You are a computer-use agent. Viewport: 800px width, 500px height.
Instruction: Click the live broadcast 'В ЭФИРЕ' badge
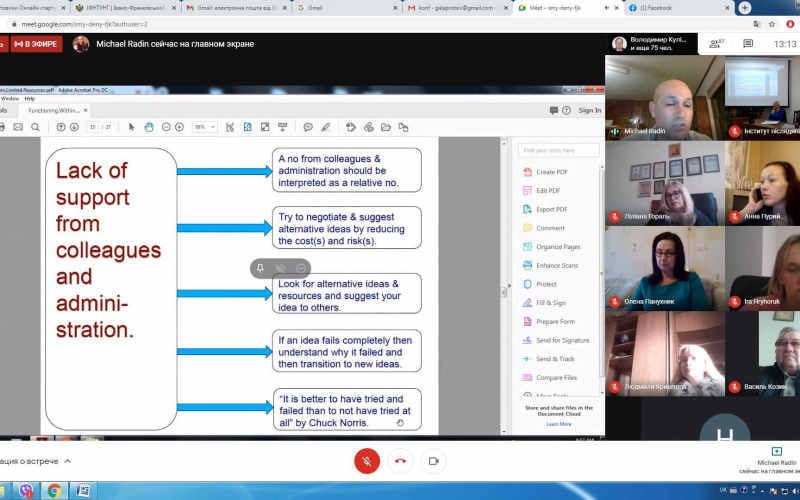(36, 44)
